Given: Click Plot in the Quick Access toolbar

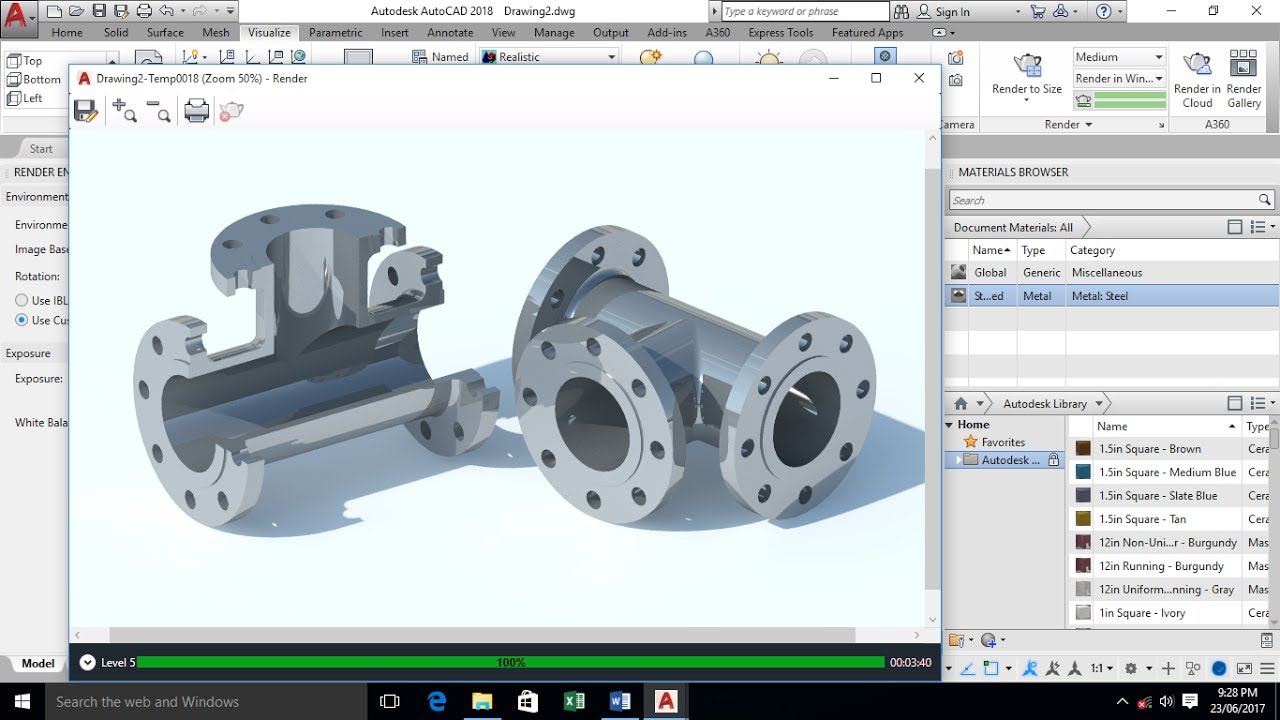Looking at the screenshot, I should click(144, 12).
